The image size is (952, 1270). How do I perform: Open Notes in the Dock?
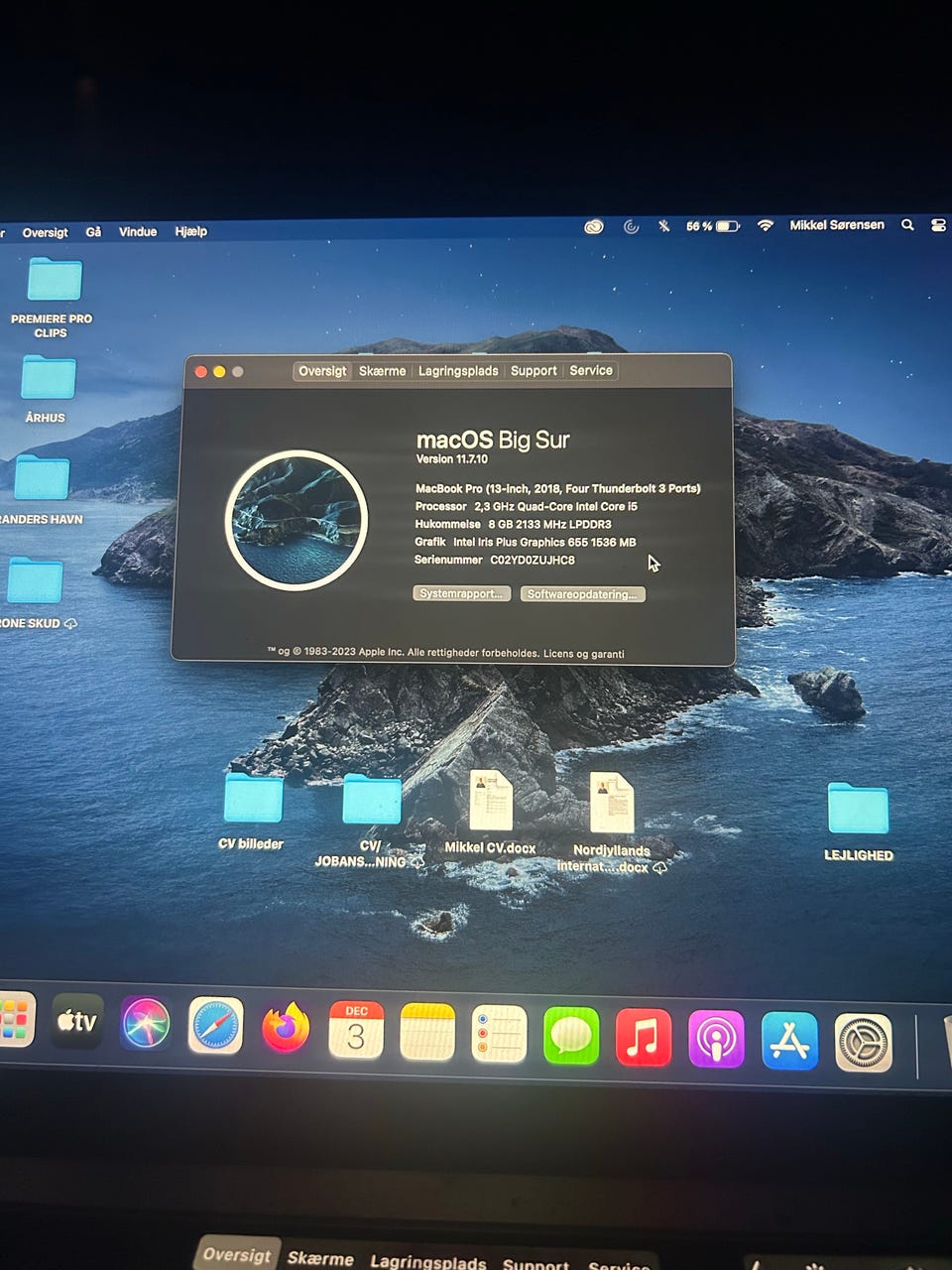pyautogui.click(x=427, y=1032)
